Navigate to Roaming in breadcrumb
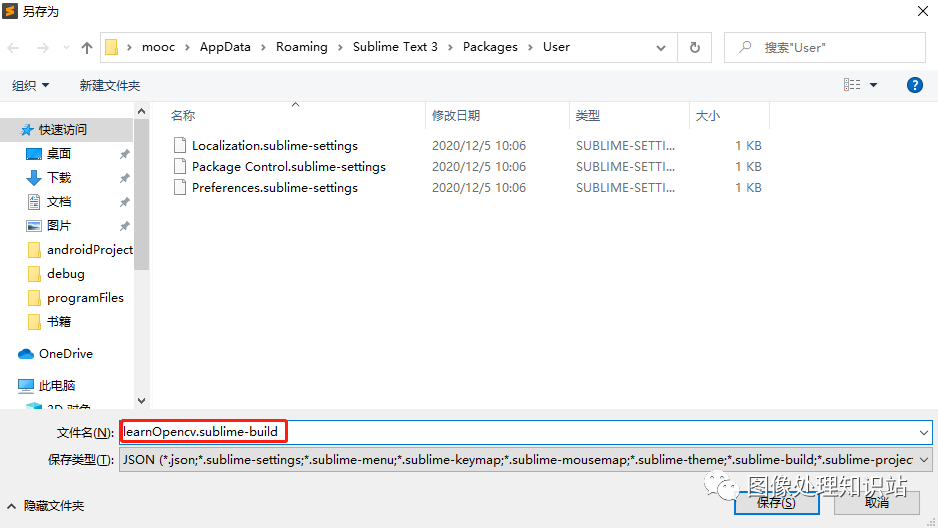The width and height of the screenshot is (938, 528). (x=302, y=47)
